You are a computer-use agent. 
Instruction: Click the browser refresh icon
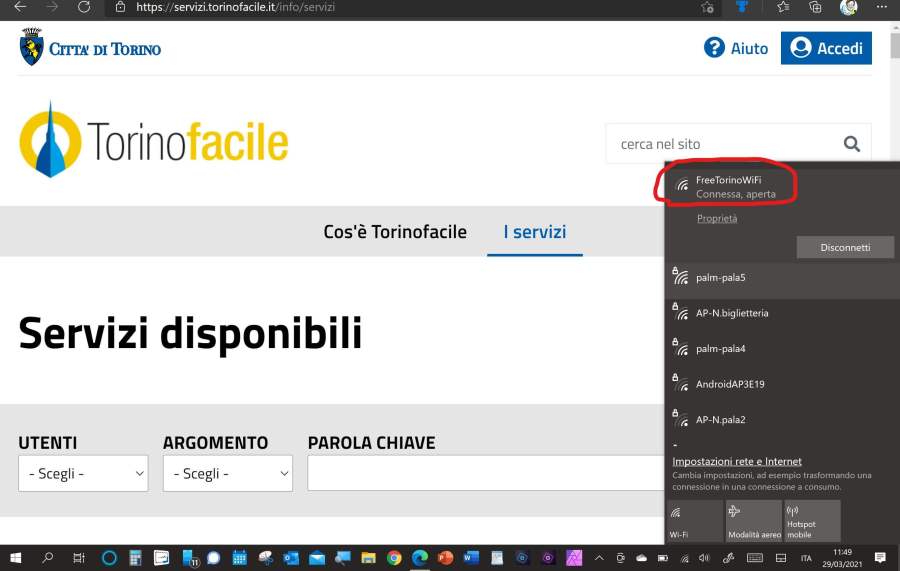pos(84,7)
